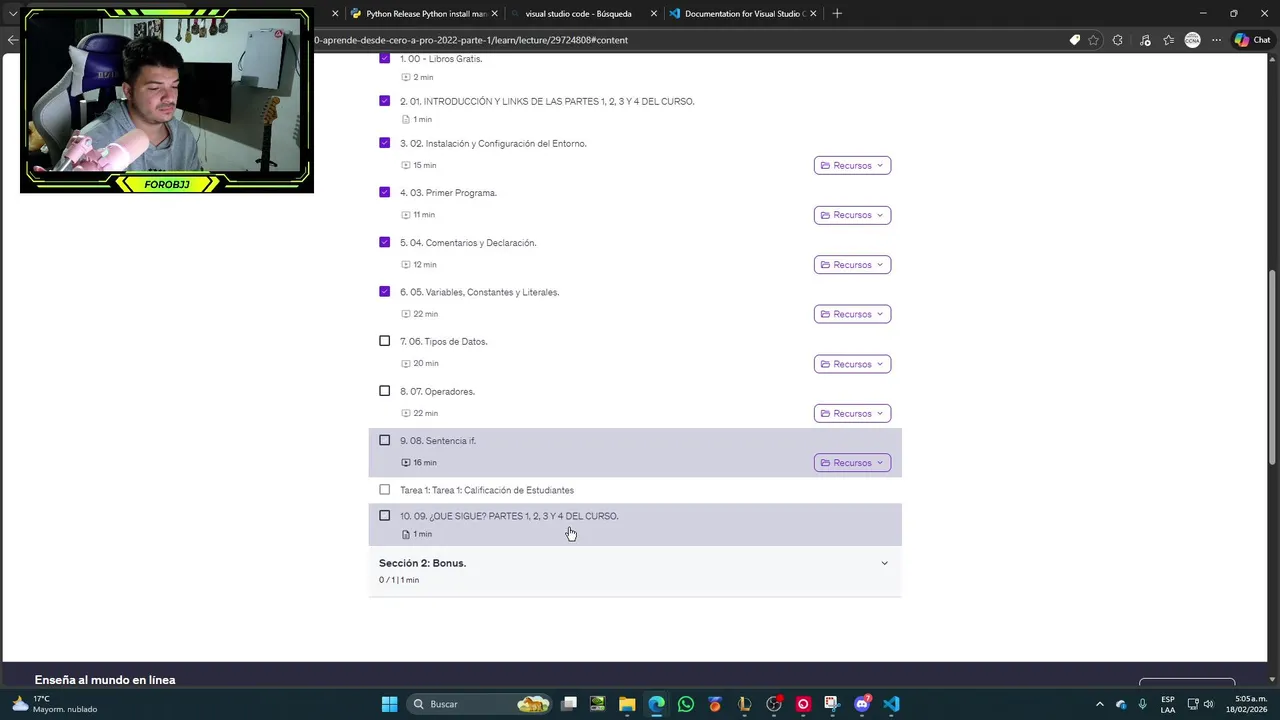Screen dimensions: 1280x720
Task: Open Recursos dropdown for Operadores
Action: pyautogui.click(x=852, y=413)
